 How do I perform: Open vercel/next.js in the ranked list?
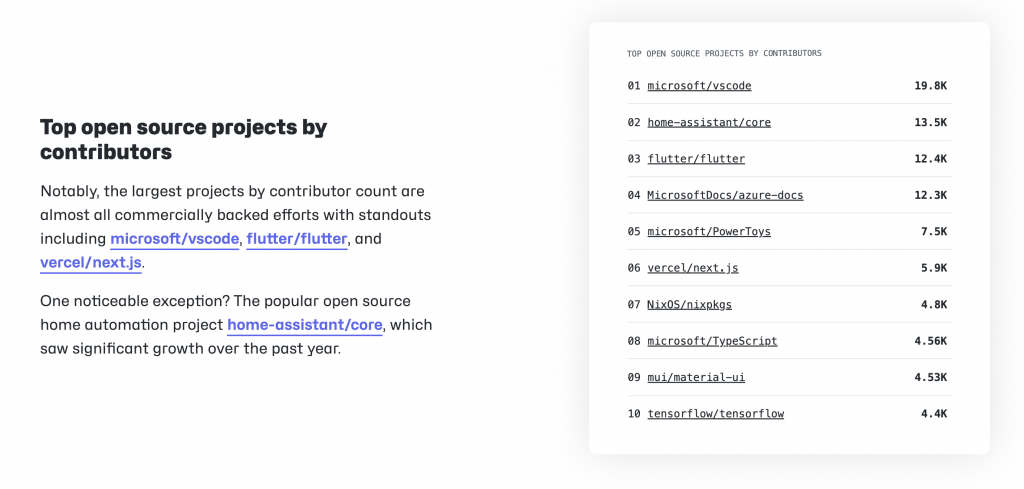click(x=693, y=268)
